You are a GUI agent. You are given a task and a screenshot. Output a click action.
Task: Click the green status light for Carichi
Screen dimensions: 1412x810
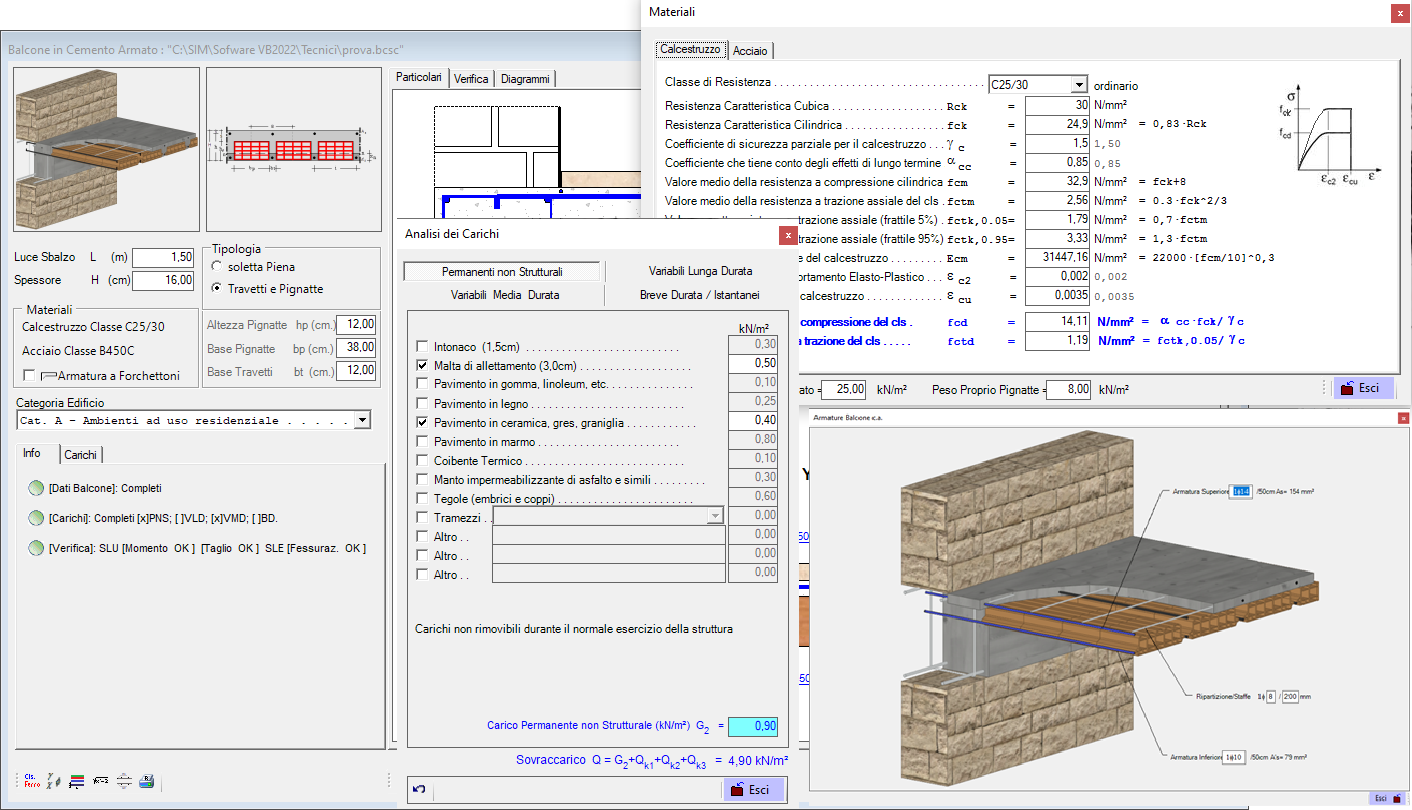(37, 518)
